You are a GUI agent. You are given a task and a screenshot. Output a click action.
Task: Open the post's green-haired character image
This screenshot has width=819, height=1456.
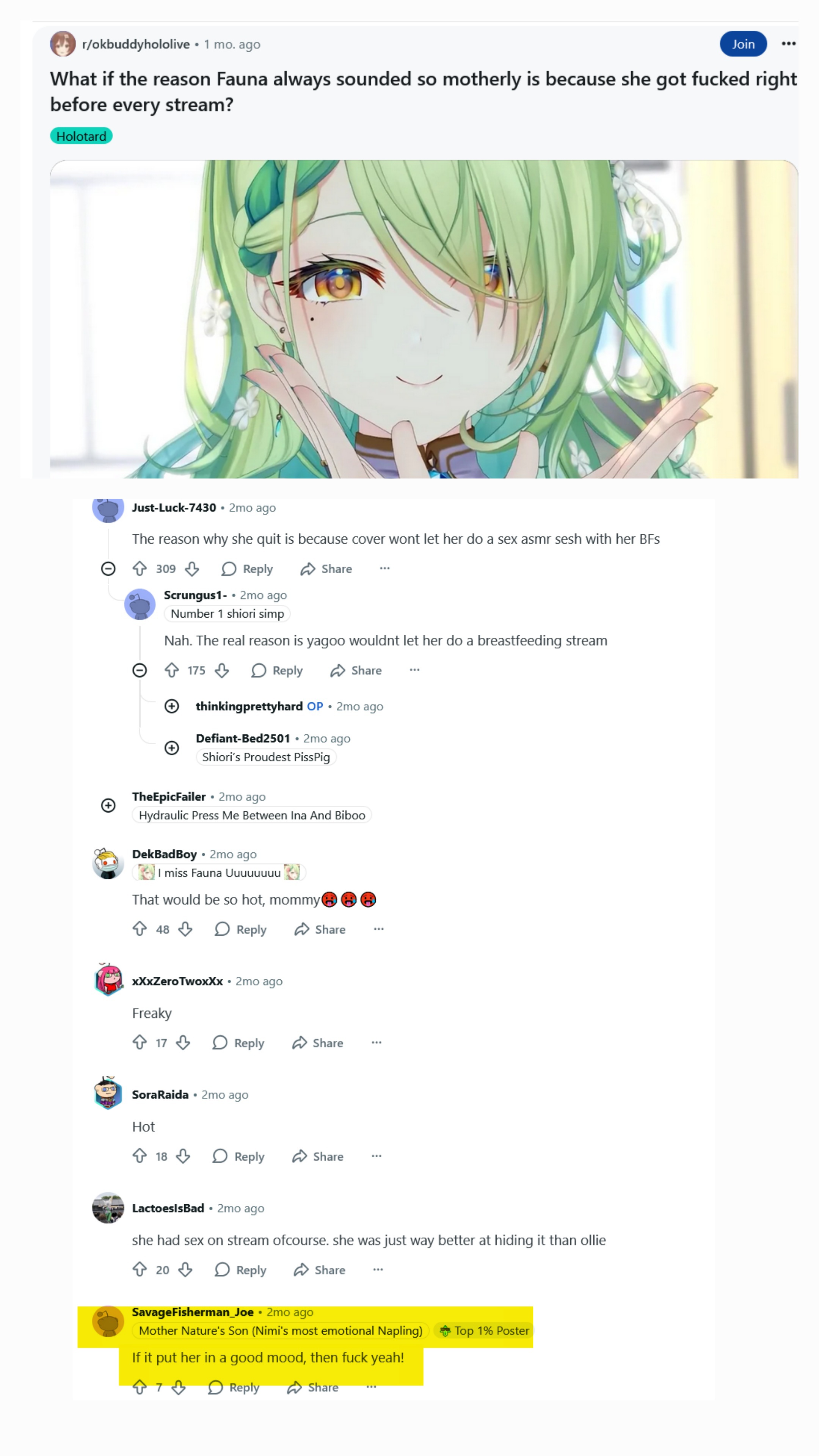point(424,319)
